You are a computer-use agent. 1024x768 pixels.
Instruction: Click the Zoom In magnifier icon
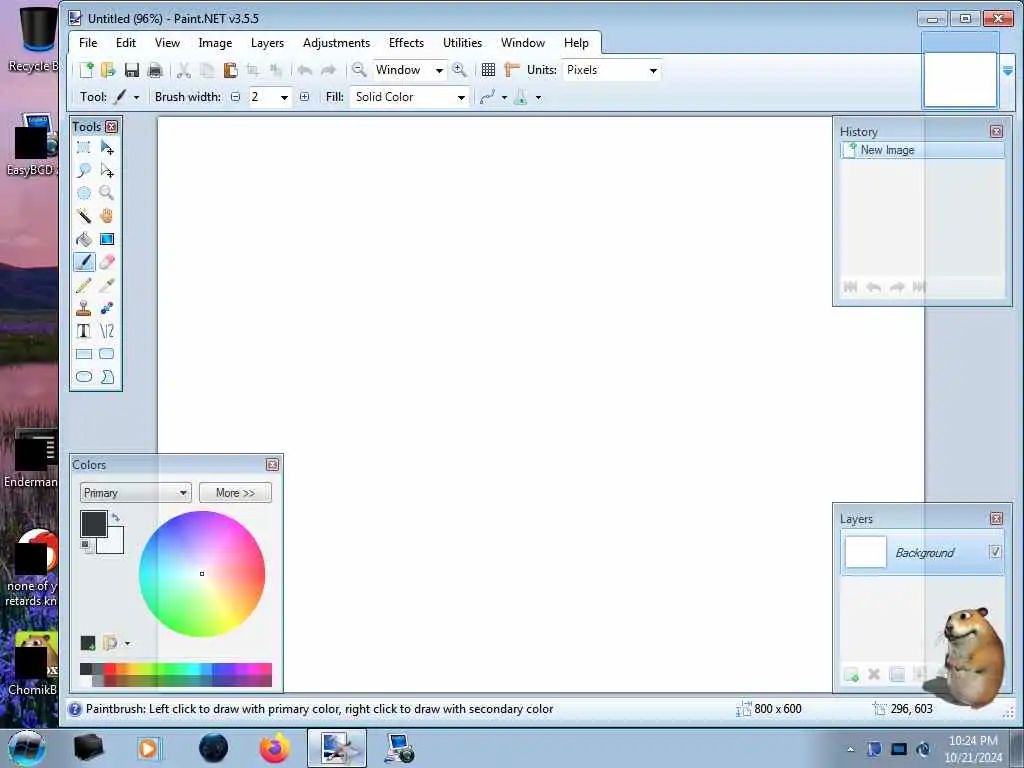[459, 69]
